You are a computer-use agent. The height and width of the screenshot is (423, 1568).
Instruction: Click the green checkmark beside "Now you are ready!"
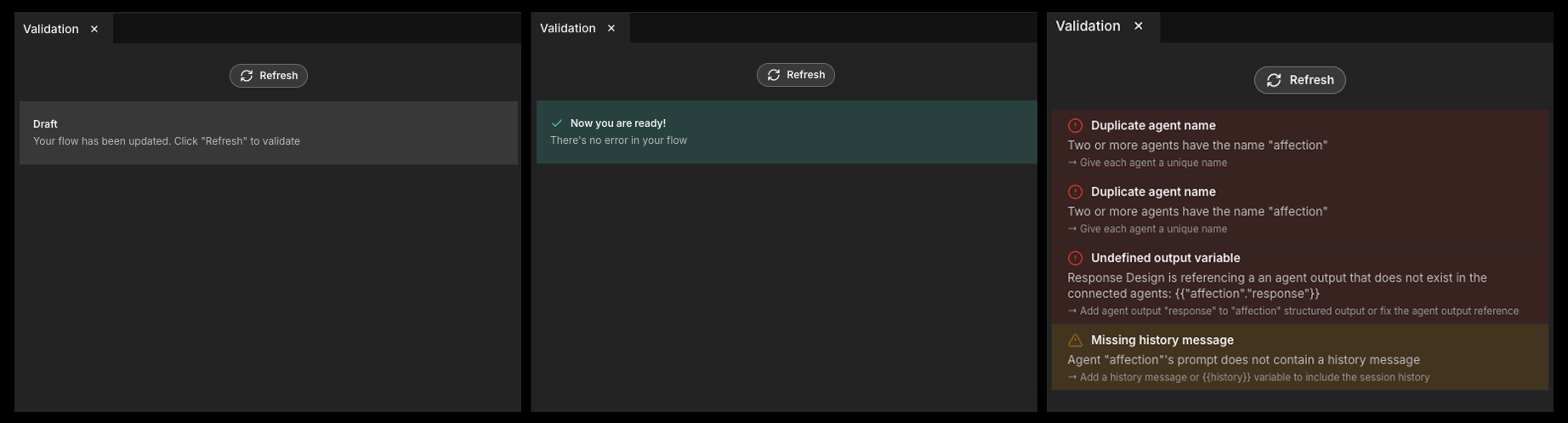click(x=557, y=123)
